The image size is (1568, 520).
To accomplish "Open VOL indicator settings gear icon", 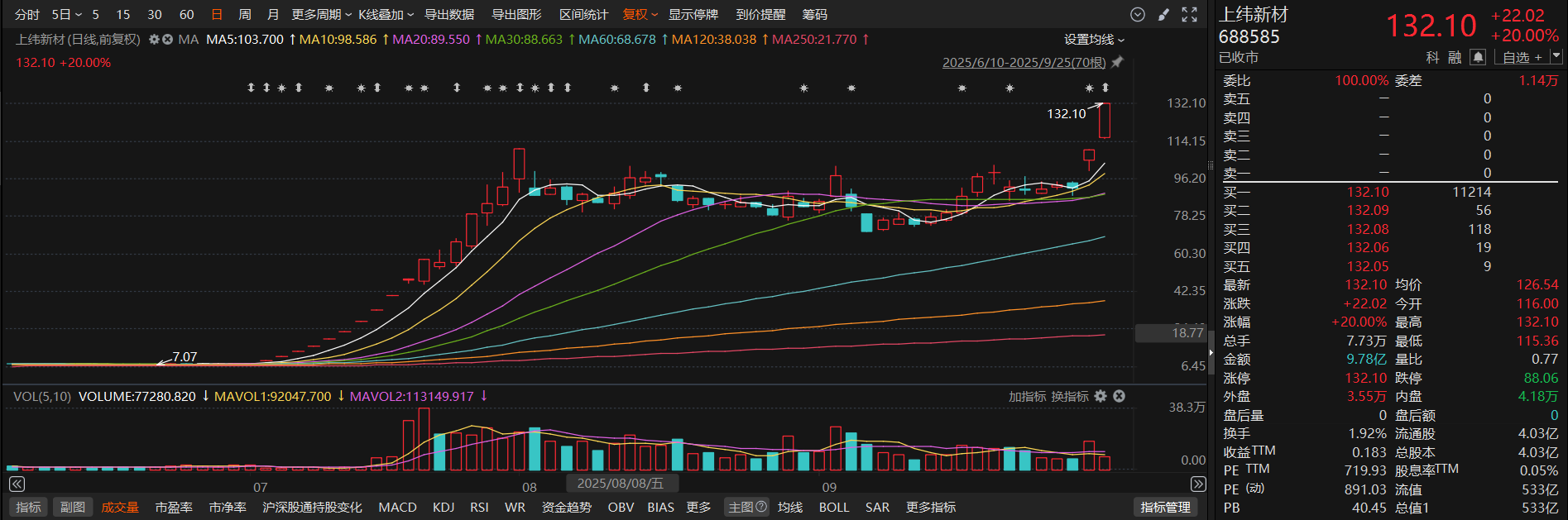I will pos(1100,397).
